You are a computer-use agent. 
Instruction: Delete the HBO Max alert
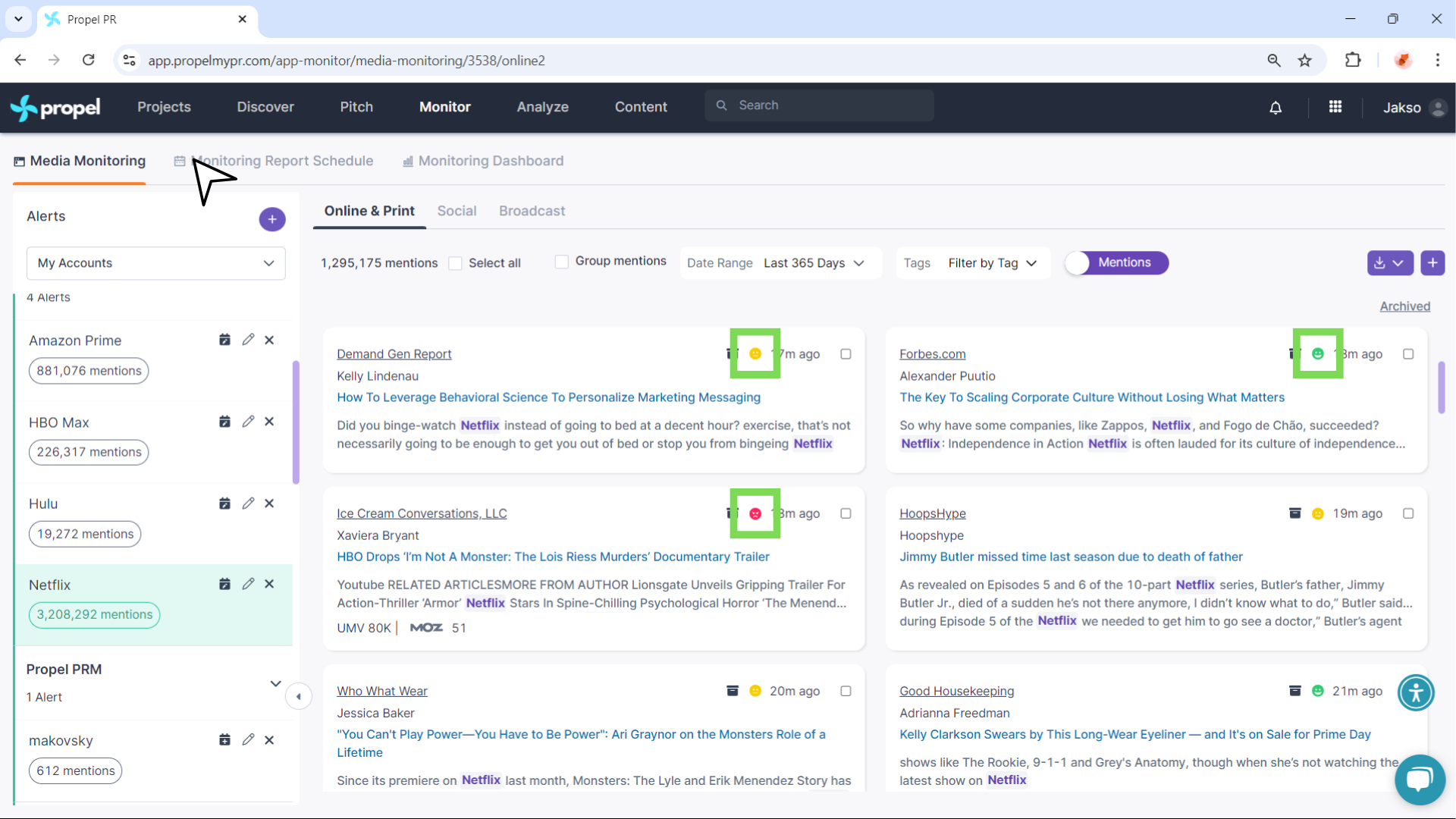[269, 422]
